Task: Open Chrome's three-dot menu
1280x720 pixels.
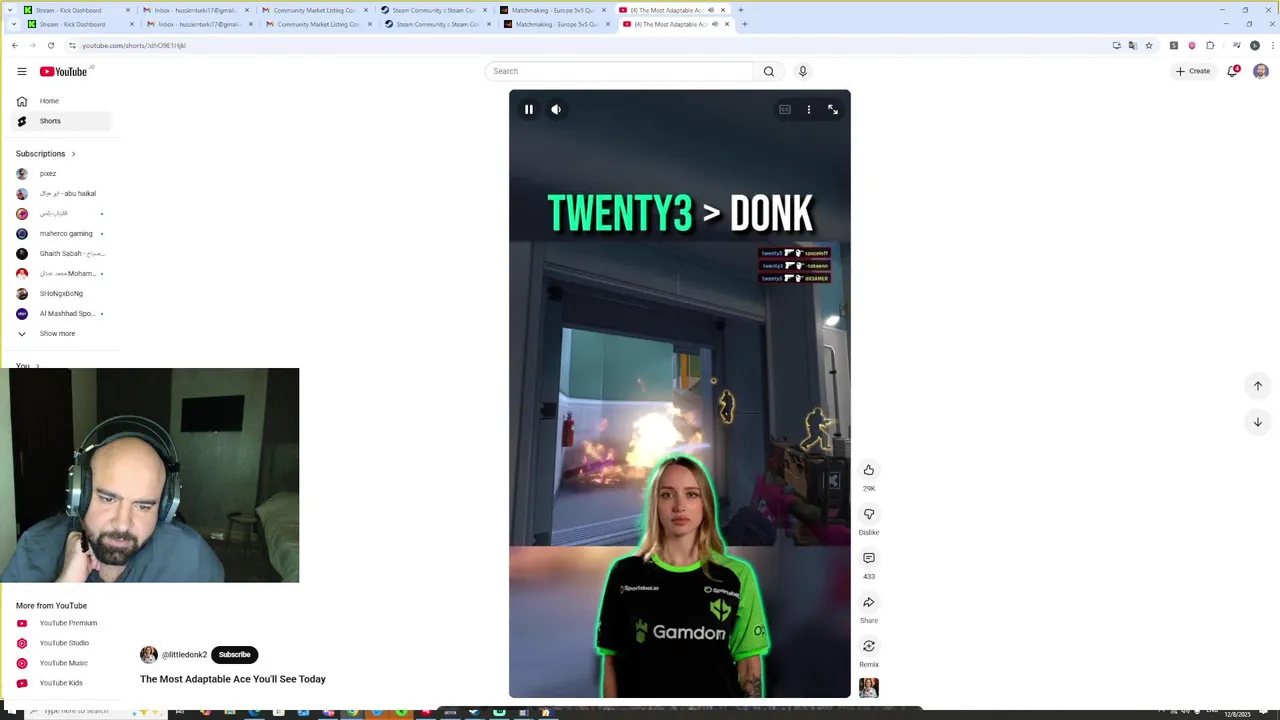Action: [1272, 45]
